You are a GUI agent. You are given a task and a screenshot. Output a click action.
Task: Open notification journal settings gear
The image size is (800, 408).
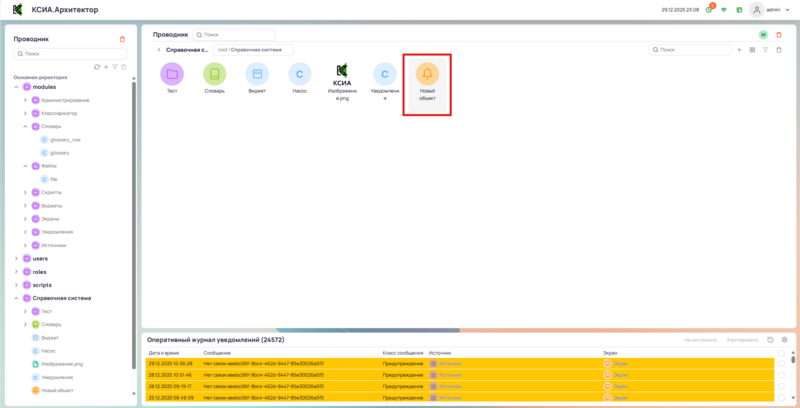point(784,339)
